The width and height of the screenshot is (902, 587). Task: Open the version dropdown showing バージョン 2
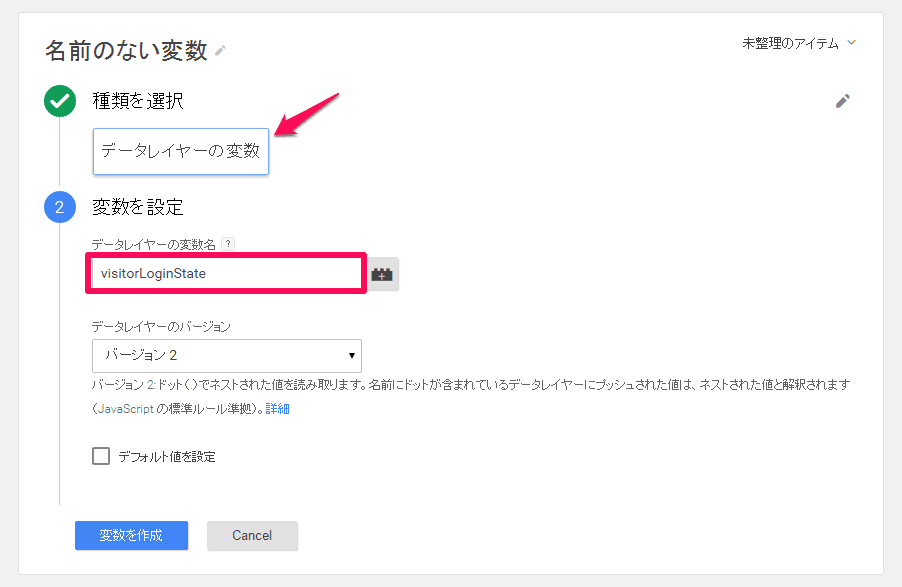226,356
